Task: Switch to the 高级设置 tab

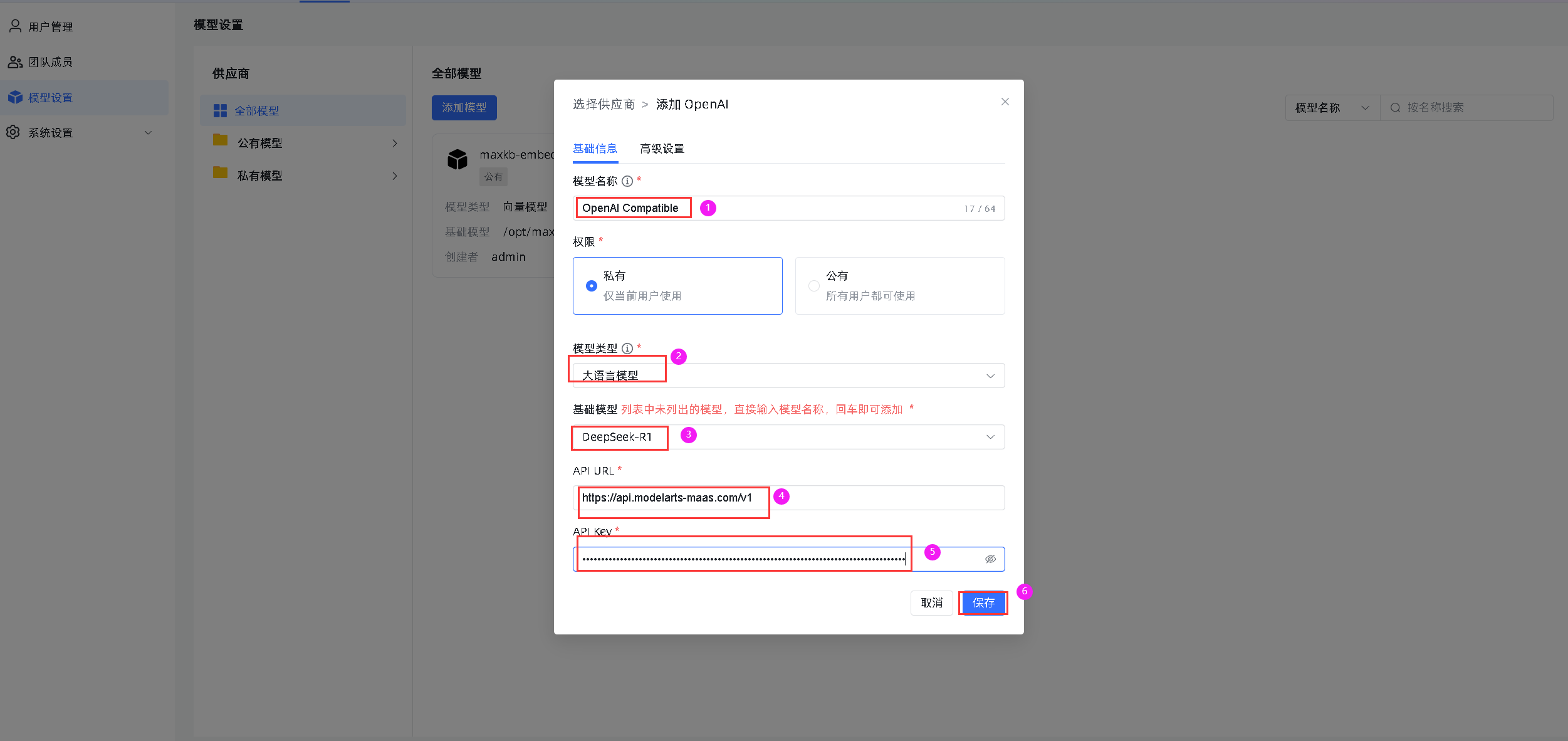Action: (x=661, y=149)
